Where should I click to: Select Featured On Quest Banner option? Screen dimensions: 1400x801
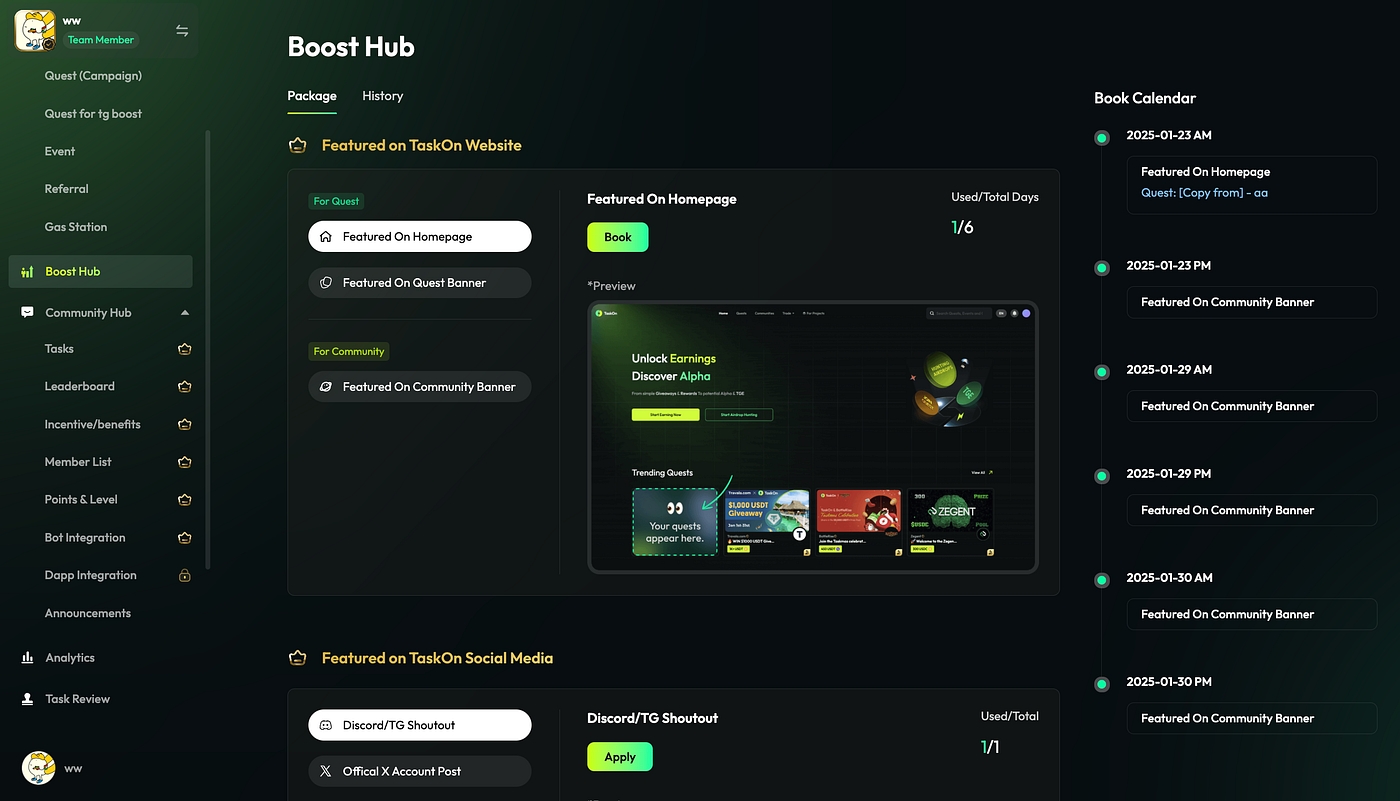419,283
